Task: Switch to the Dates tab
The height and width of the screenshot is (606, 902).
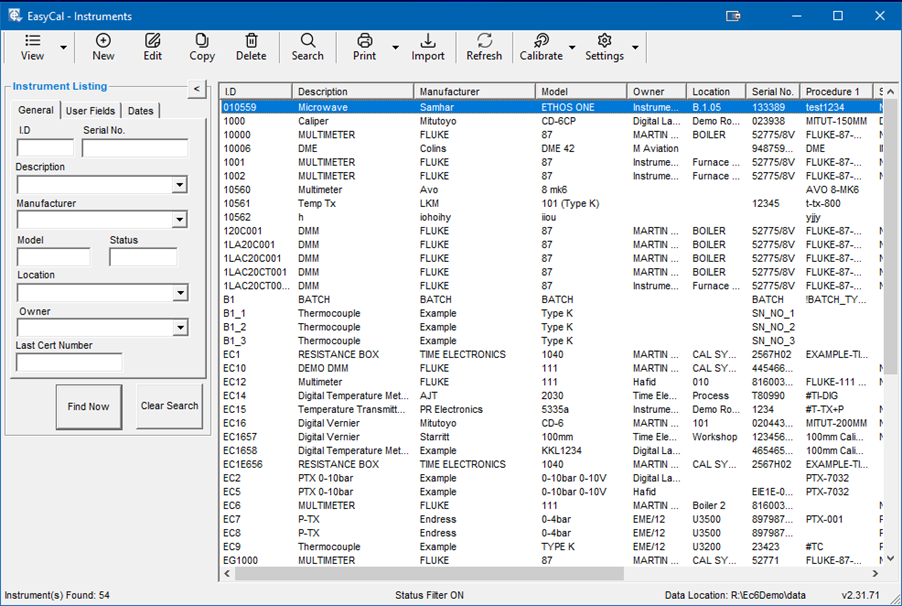Action: [x=141, y=111]
